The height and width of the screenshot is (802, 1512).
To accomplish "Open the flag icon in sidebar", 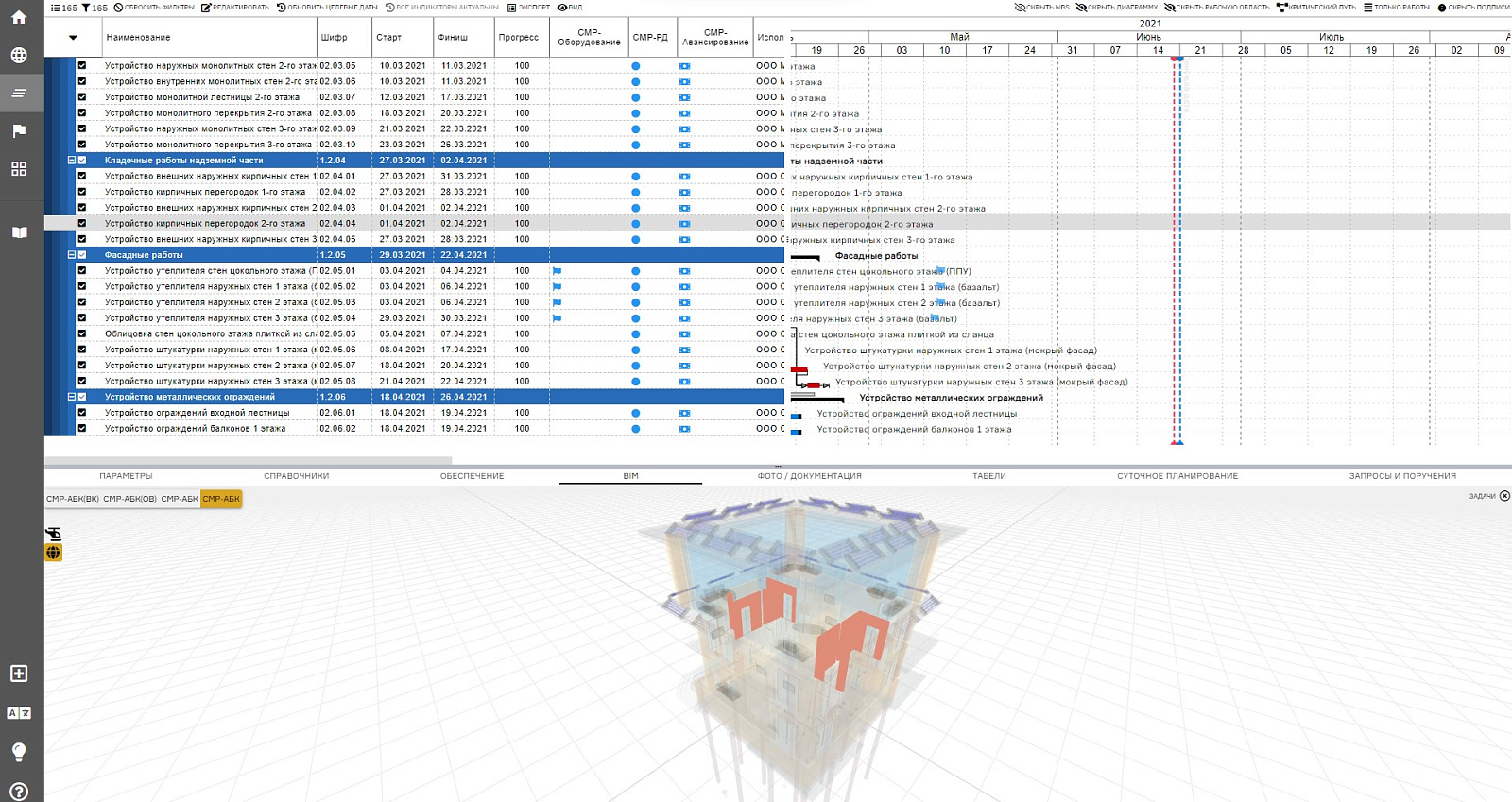I will (x=19, y=130).
